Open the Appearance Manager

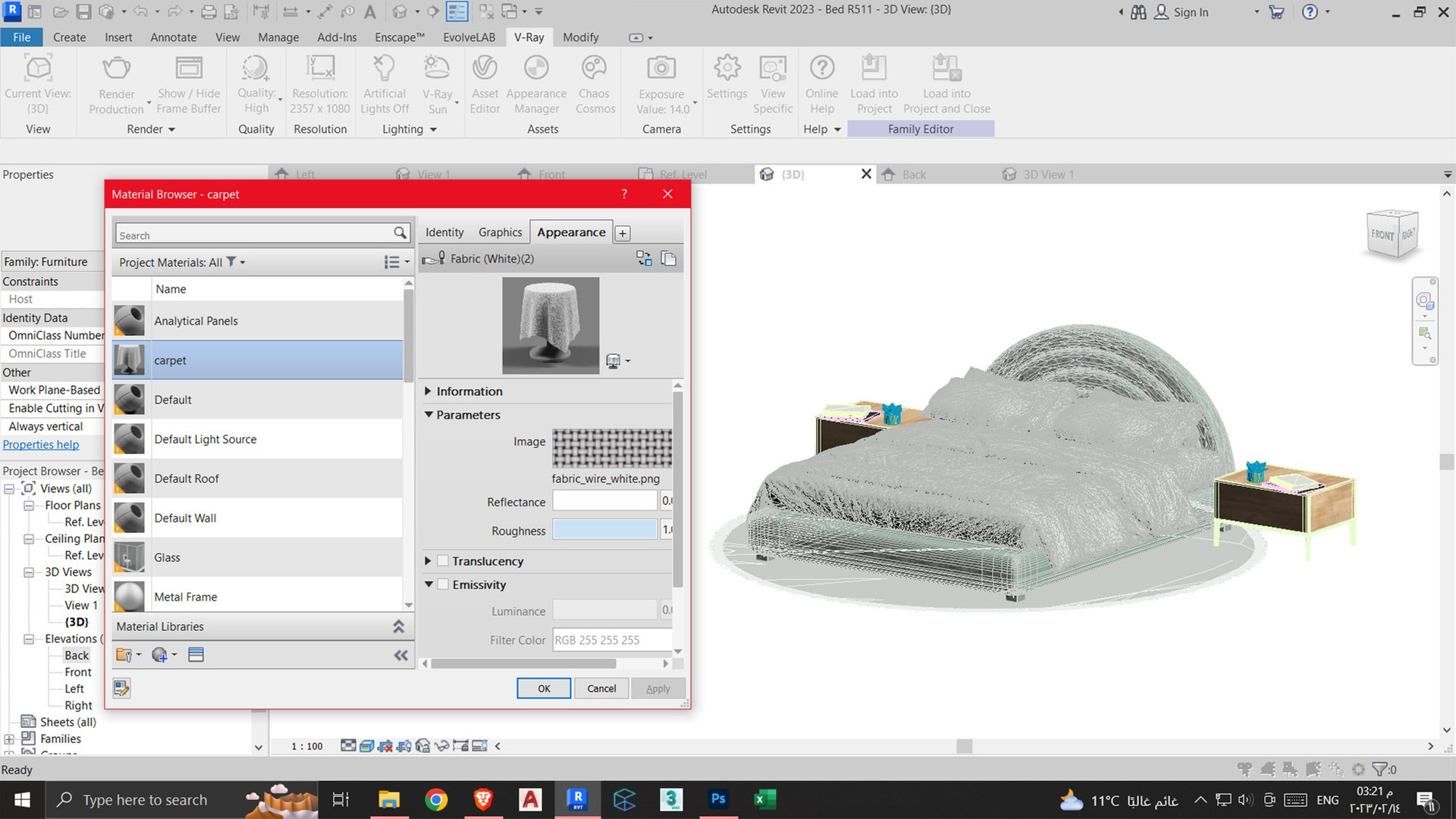tap(536, 85)
